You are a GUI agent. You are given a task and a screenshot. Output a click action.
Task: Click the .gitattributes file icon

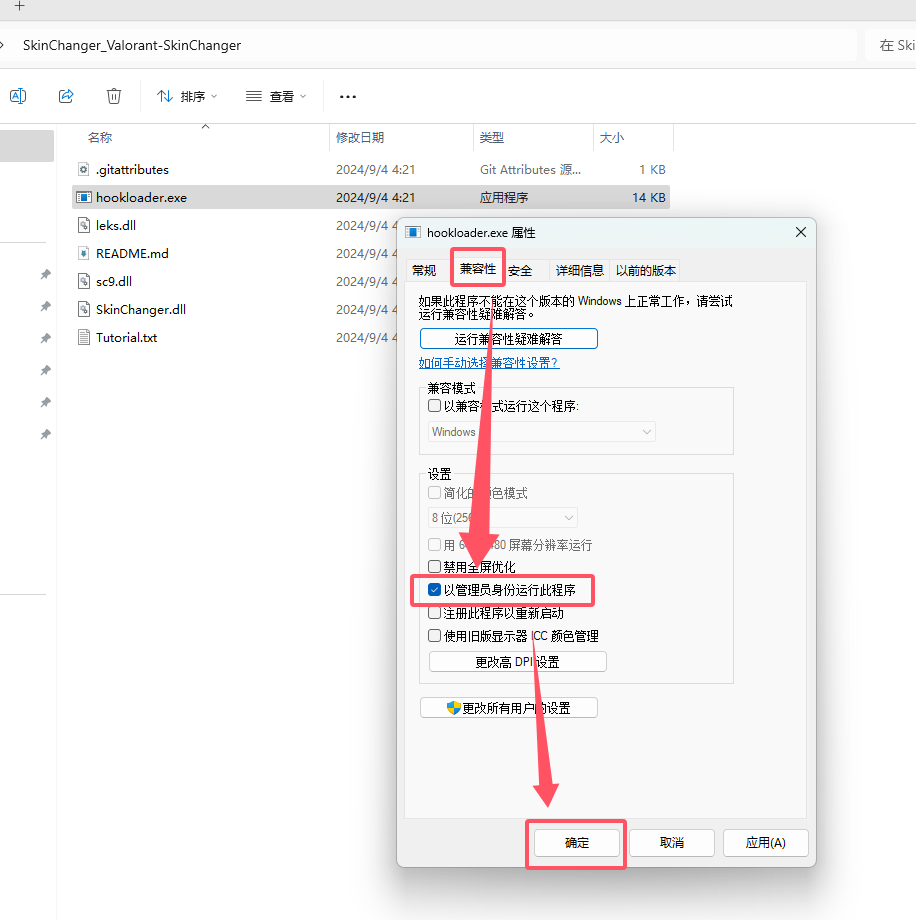[x=84, y=170]
